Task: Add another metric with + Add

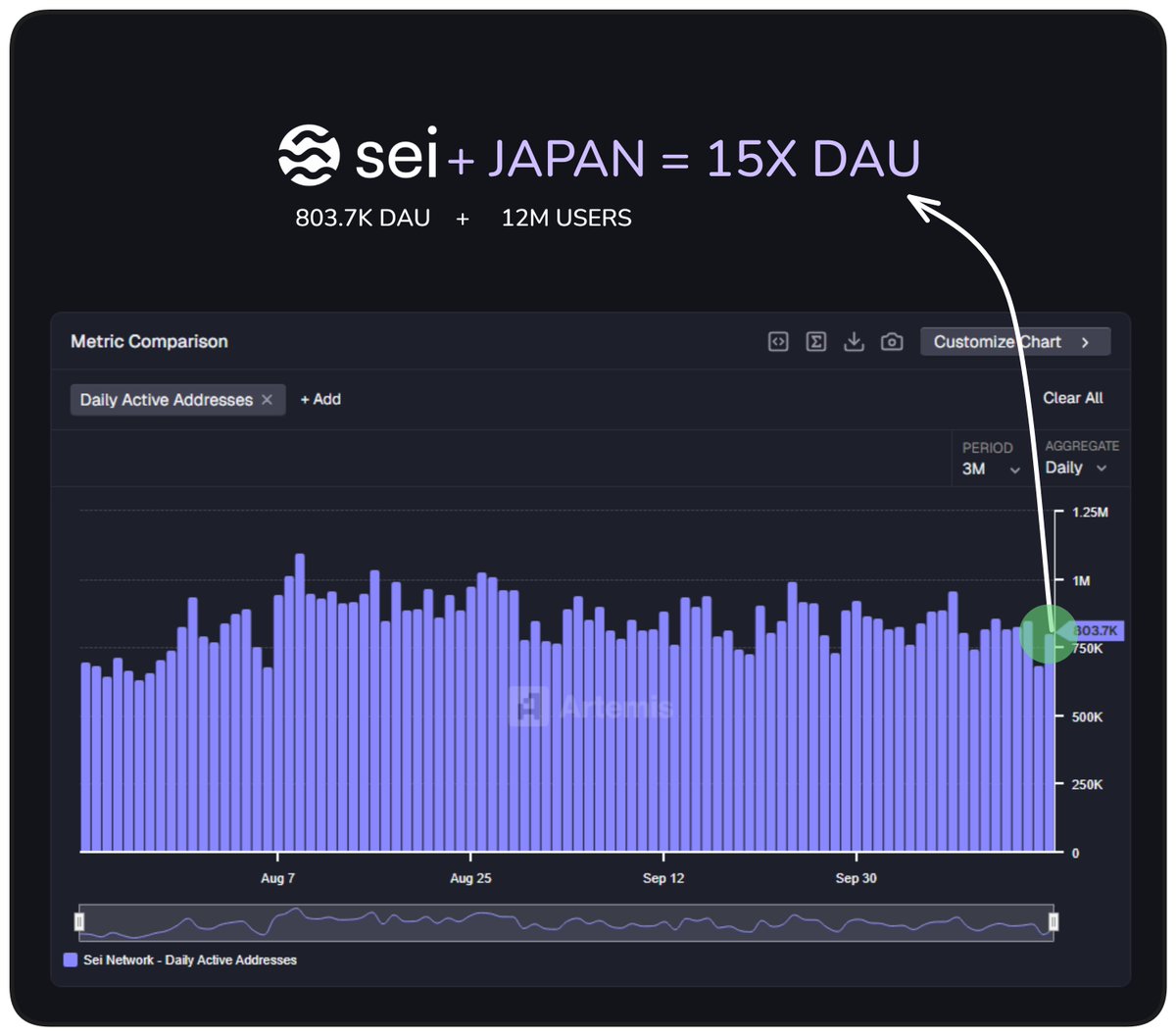Action: (x=320, y=400)
